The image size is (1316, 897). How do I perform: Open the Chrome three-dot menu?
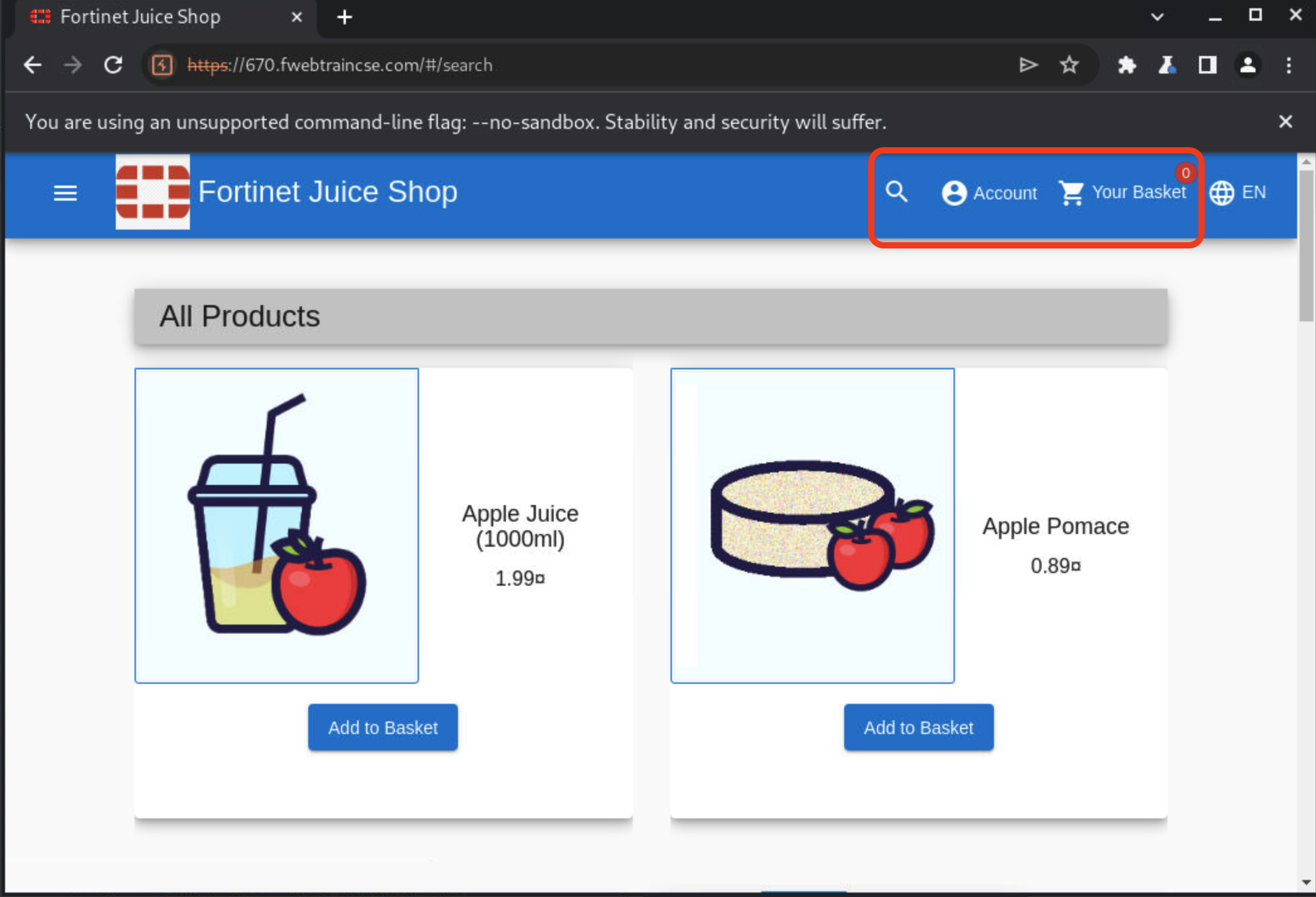(1289, 65)
